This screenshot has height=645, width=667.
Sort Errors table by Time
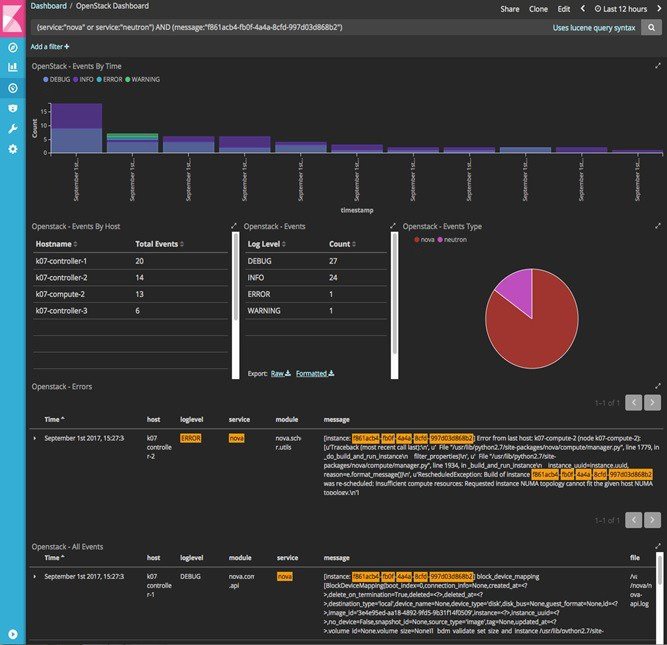point(54,420)
